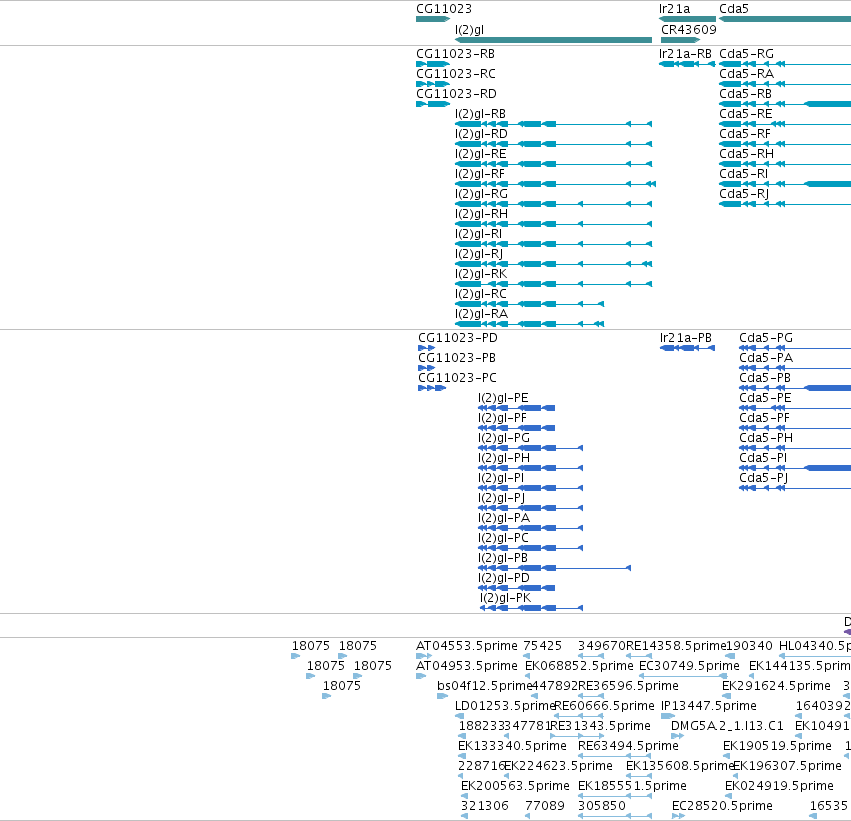
Task: Select protein l(2)gl-PJ
Action: (x=531, y=508)
